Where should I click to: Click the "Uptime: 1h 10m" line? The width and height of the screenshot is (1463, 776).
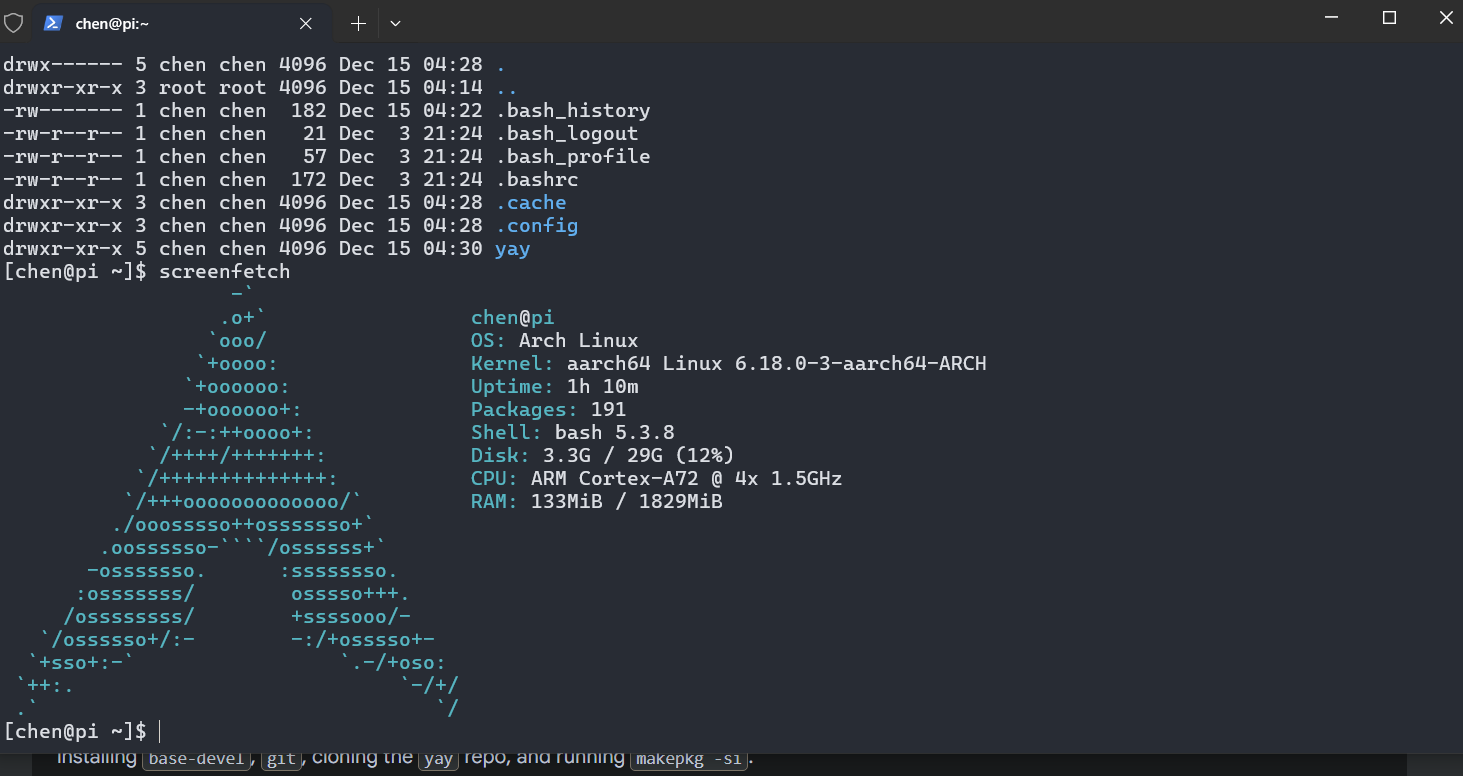coord(555,387)
